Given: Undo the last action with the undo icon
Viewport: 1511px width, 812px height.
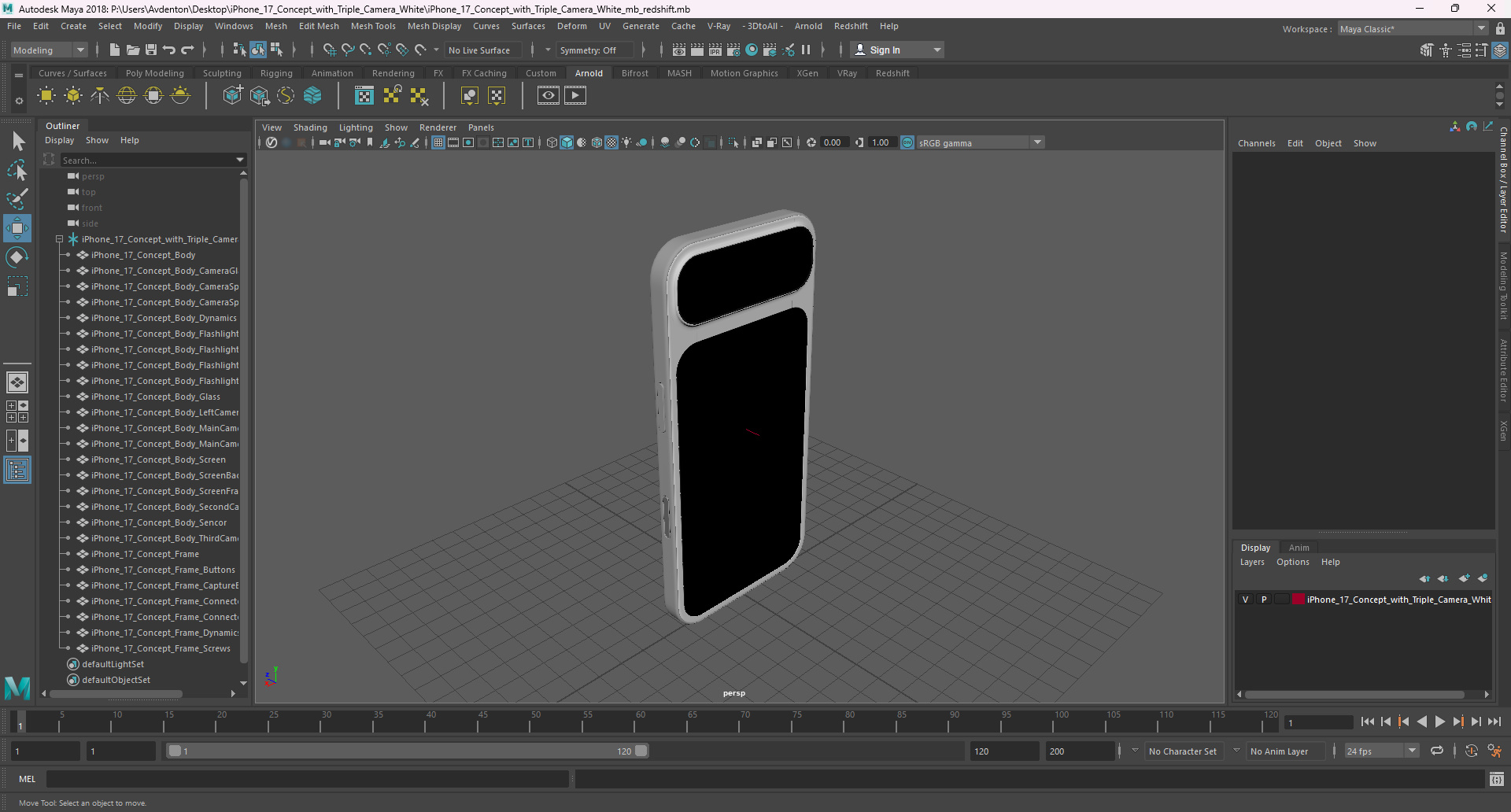Looking at the screenshot, I should tap(169, 50).
